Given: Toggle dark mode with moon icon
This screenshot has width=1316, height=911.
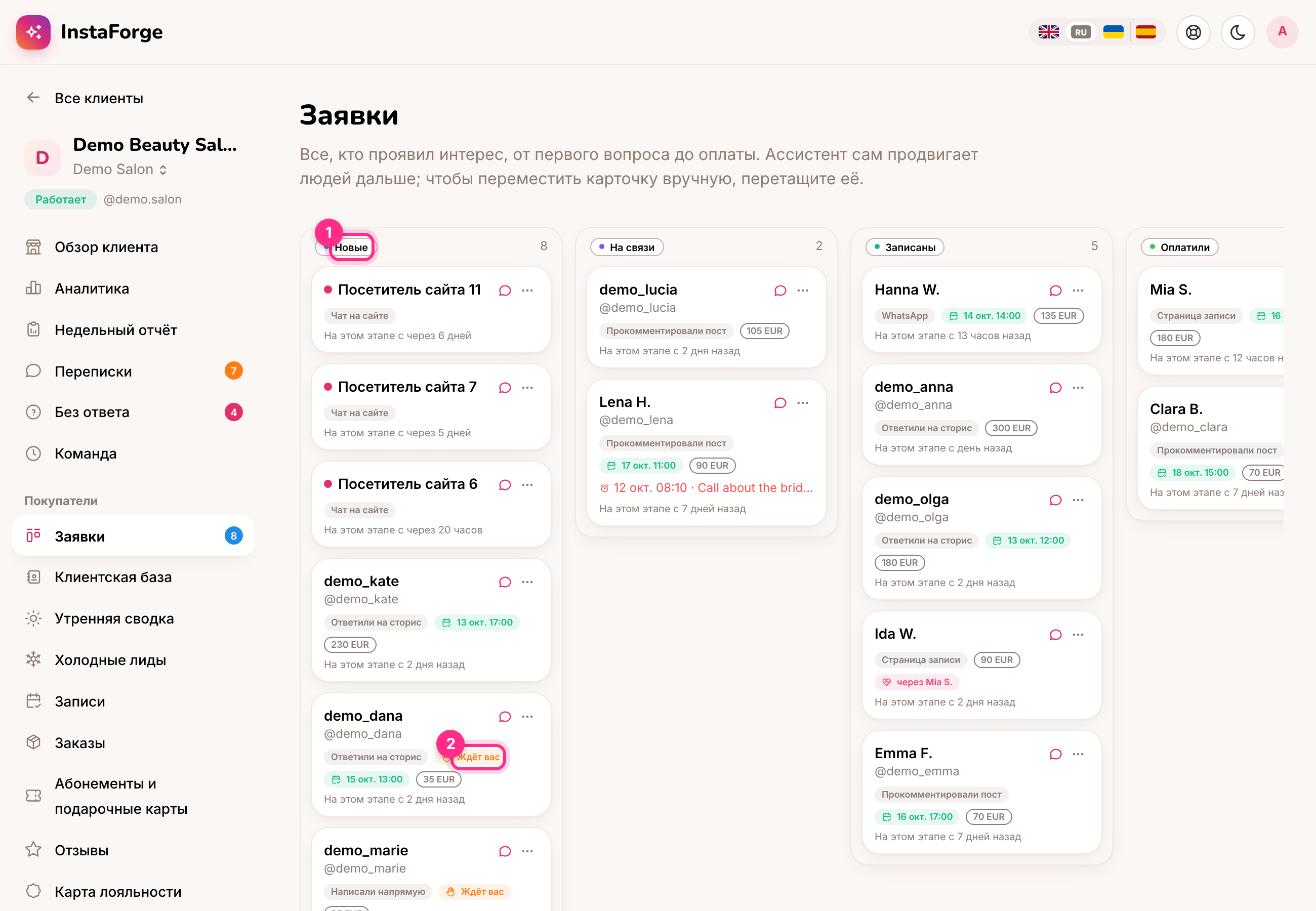Looking at the screenshot, I should [1238, 32].
